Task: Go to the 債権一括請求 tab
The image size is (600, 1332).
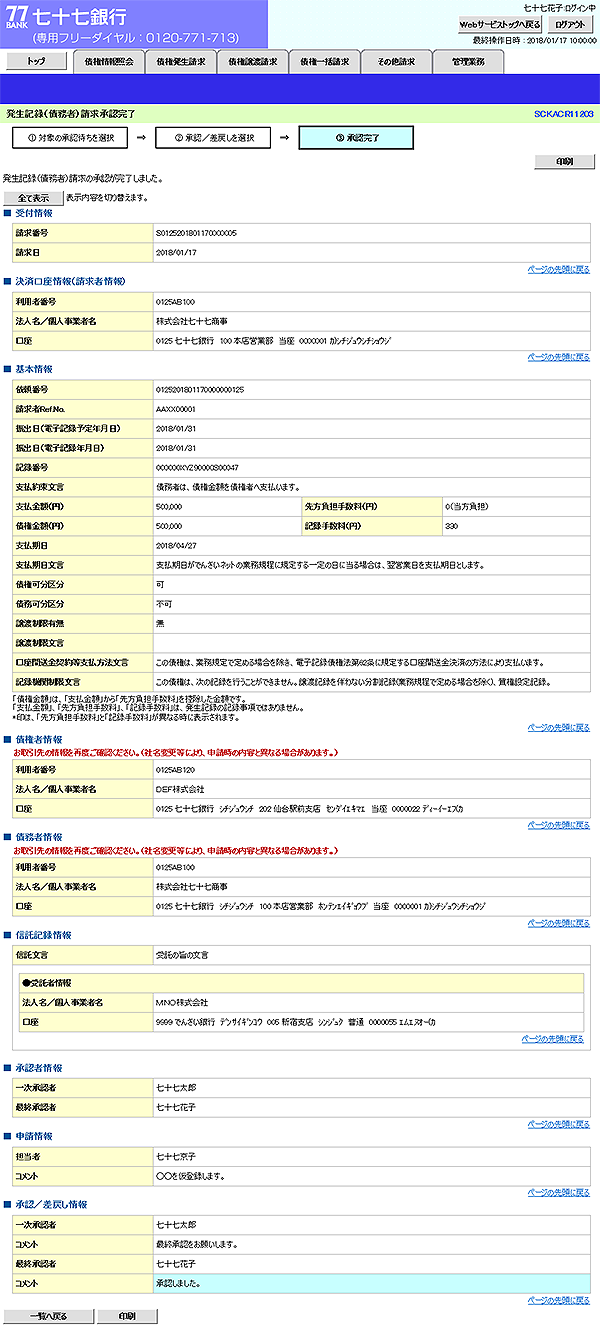Action: click(324, 61)
